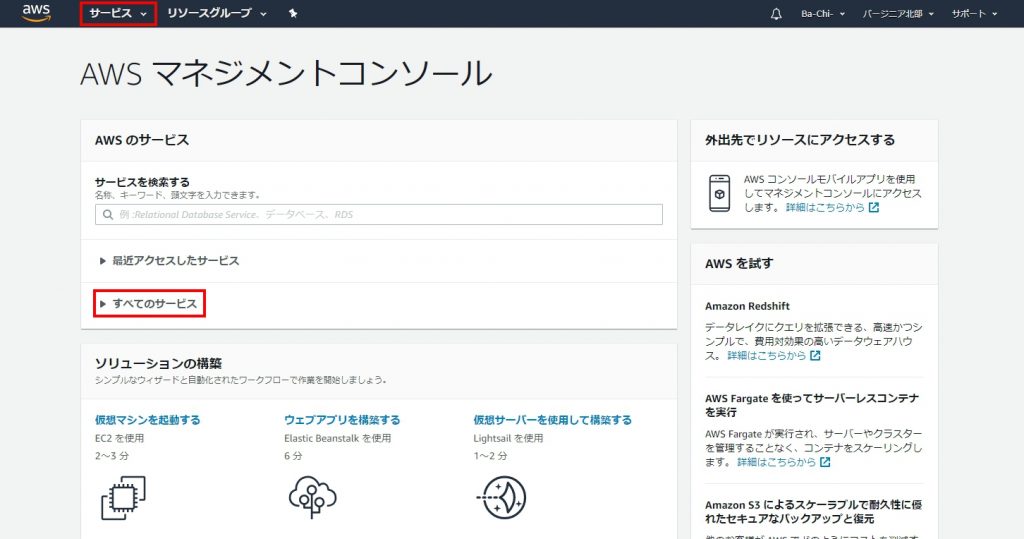The height and width of the screenshot is (539, 1024).
Task: Click the 'EC2 を使用' text
Action: 120,438
